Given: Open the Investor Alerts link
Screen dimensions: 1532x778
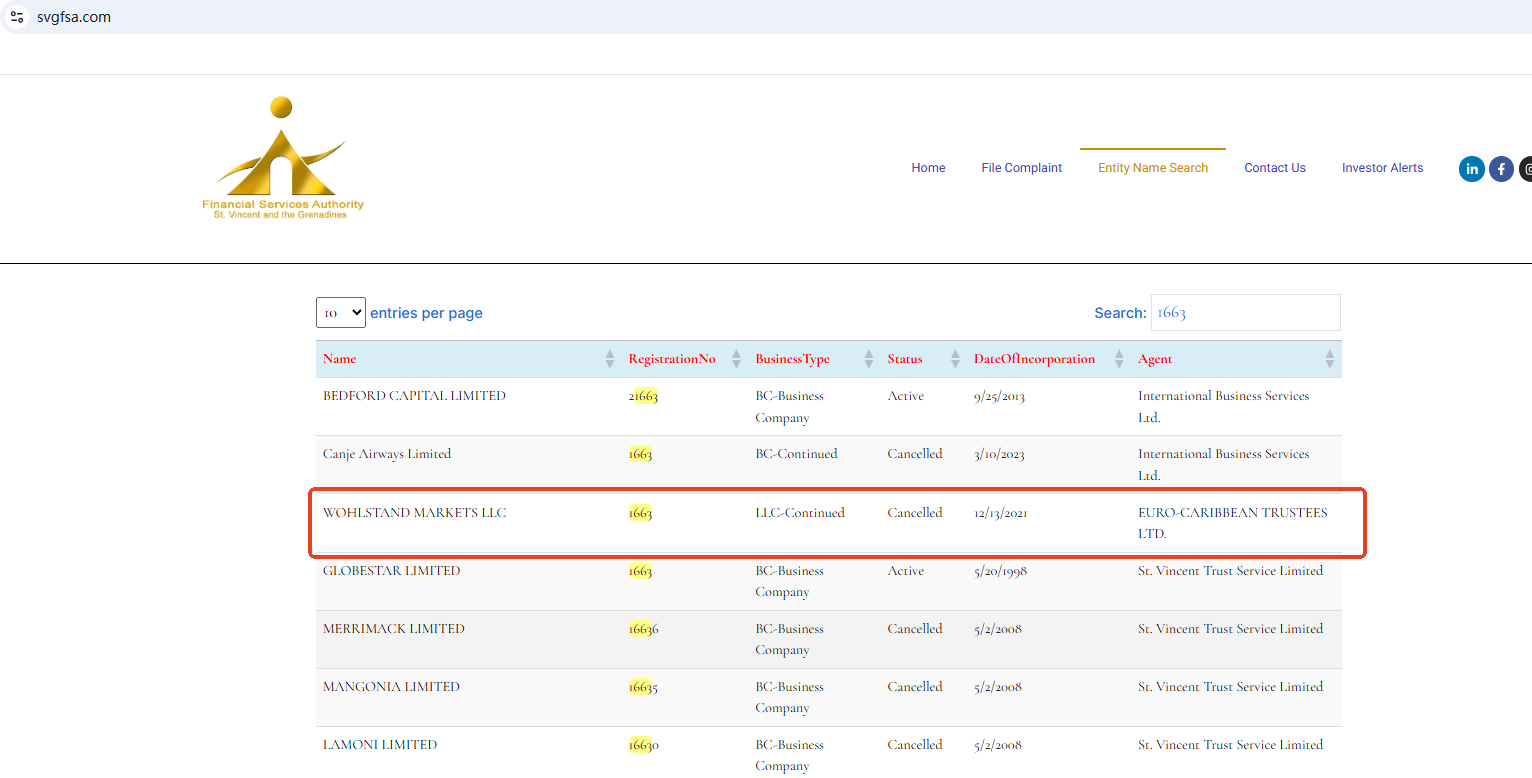Looking at the screenshot, I should pos(1382,168).
